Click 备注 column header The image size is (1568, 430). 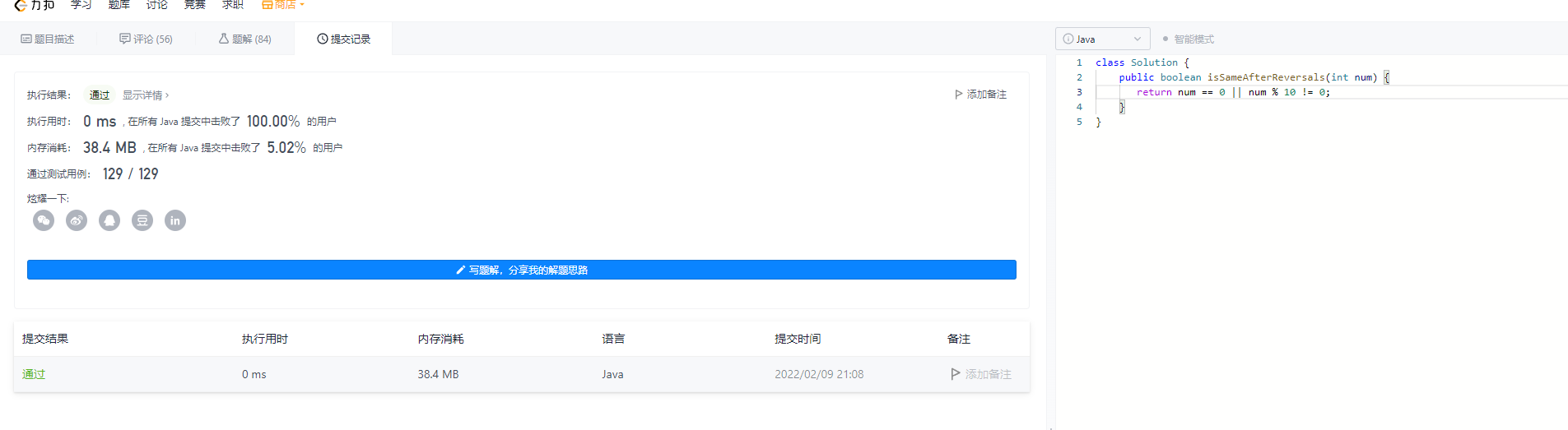[x=959, y=339]
